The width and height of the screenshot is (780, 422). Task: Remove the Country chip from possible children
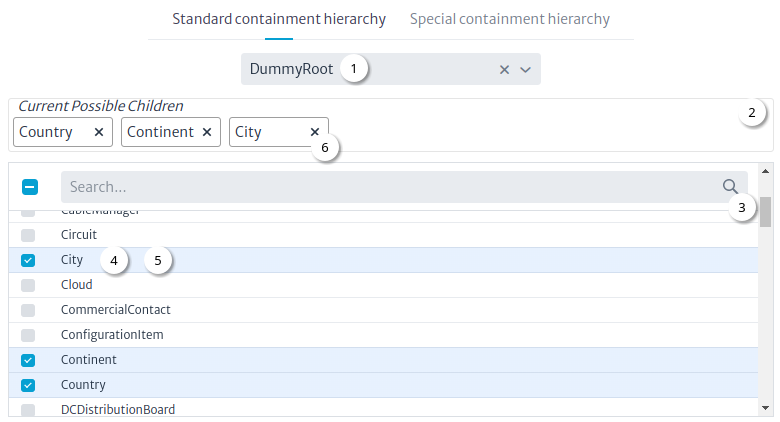click(x=99, y=132)
